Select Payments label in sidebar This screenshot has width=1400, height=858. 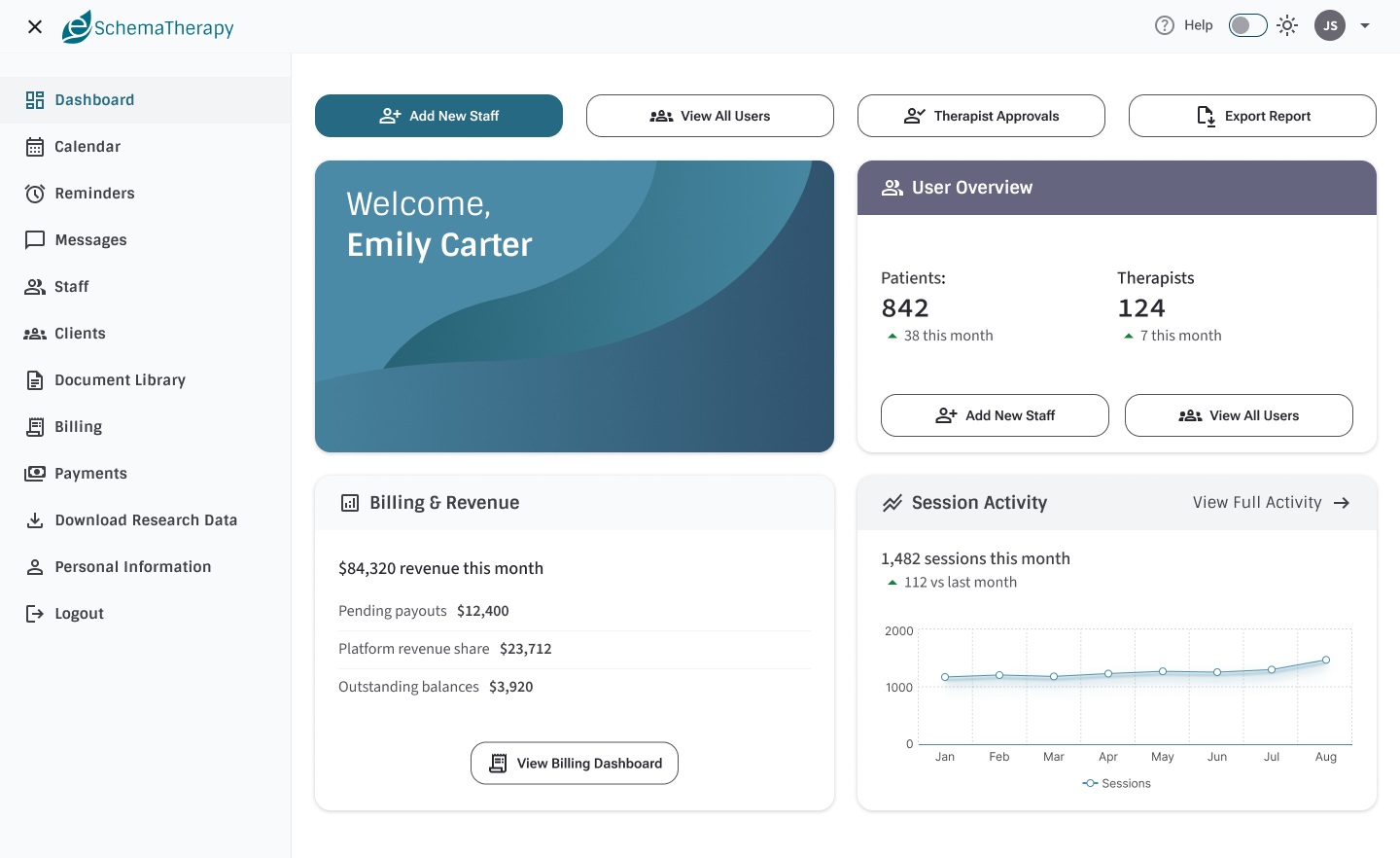pos(91,474)
